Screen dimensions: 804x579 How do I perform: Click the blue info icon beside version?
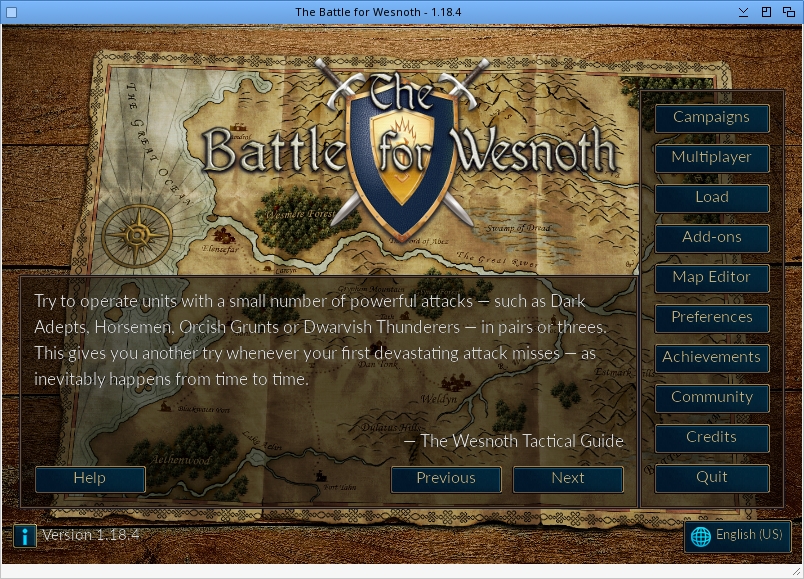pos(25,536)
